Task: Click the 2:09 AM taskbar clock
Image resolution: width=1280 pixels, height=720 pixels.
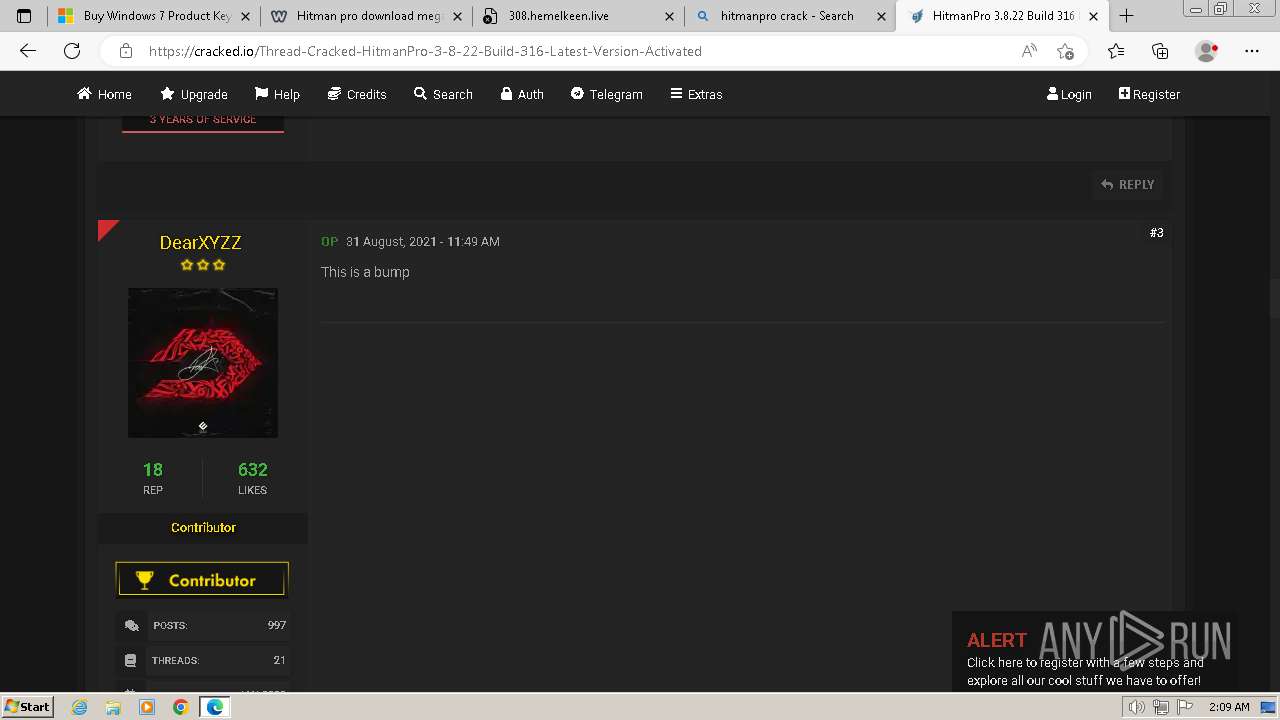Action: (1229, 707)
